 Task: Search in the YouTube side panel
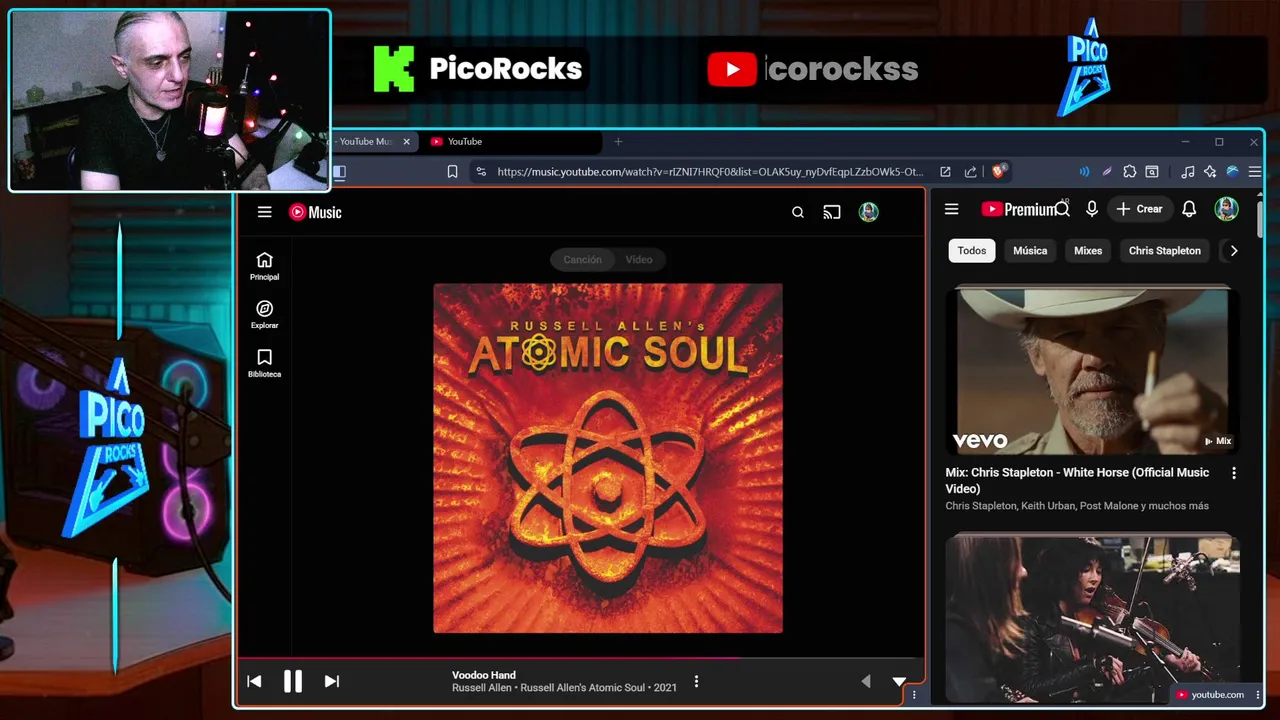coord(1063,209)
